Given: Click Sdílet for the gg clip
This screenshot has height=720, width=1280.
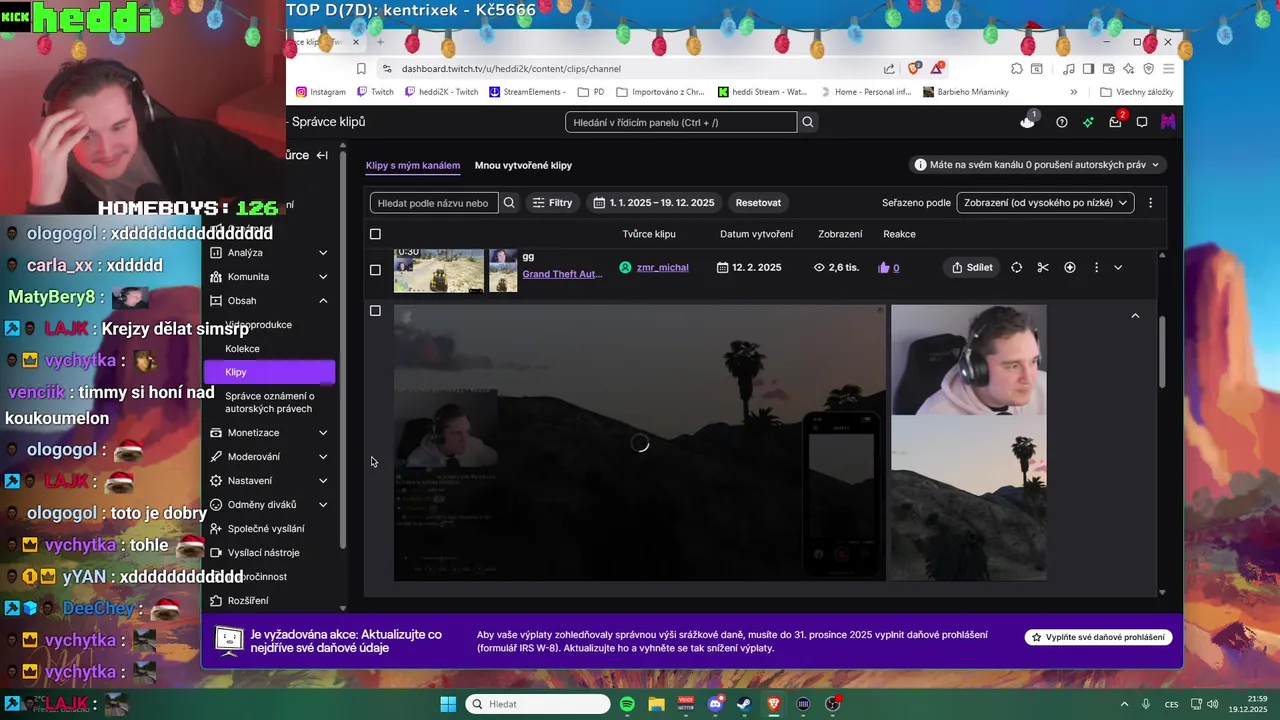Looking at the screenshot, I should click(x=972, y=268).
